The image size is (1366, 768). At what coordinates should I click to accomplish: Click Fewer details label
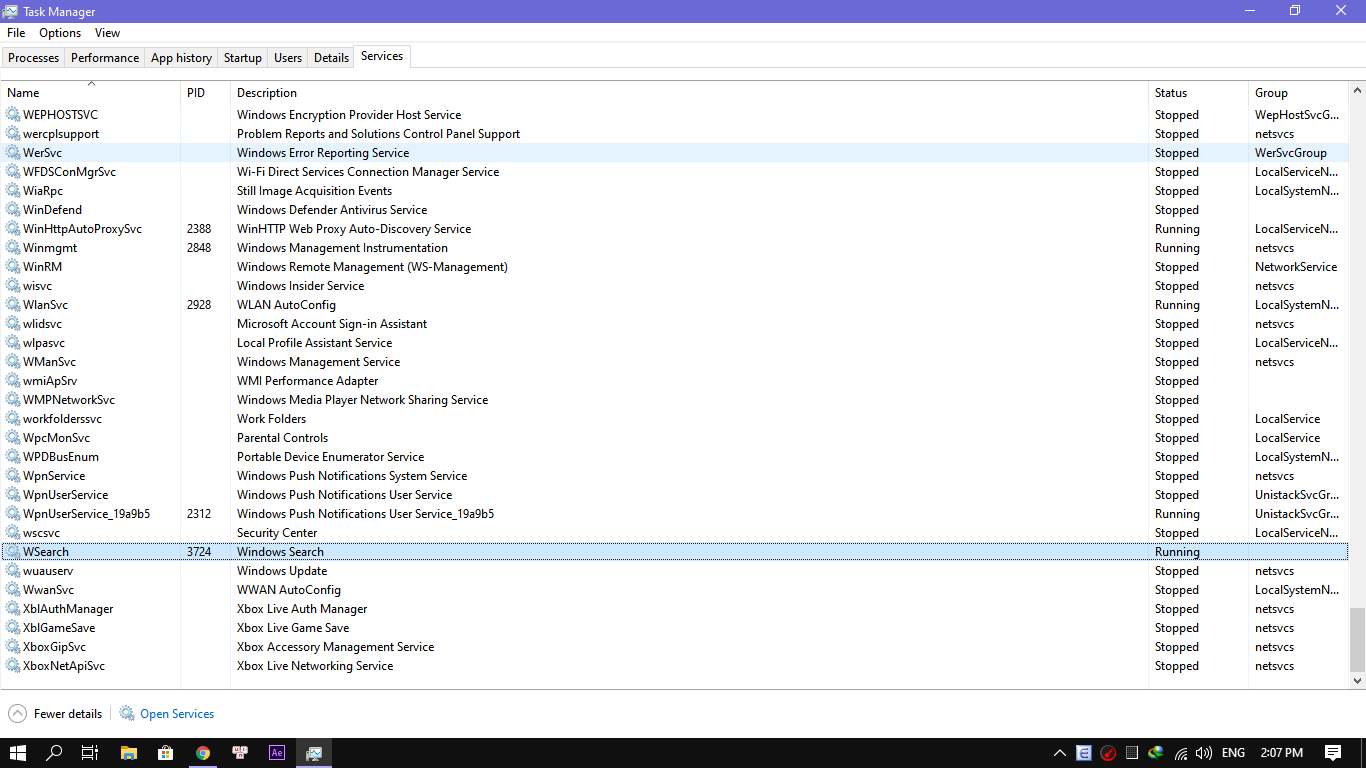[68, 714]
